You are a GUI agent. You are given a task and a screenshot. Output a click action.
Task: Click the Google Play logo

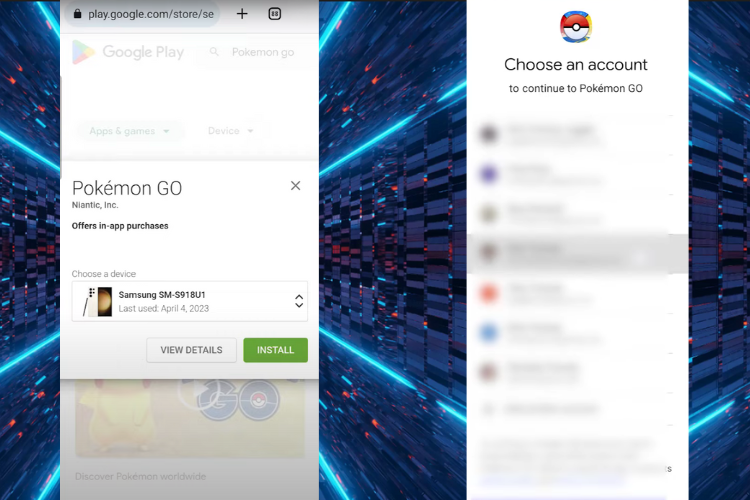click(128, 52)
